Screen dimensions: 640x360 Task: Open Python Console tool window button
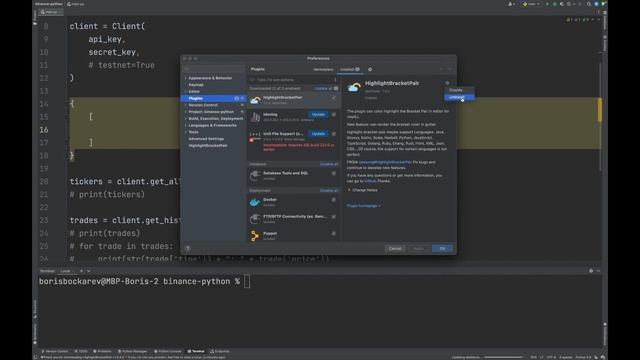pyautogui.click(x=168, y=351)
